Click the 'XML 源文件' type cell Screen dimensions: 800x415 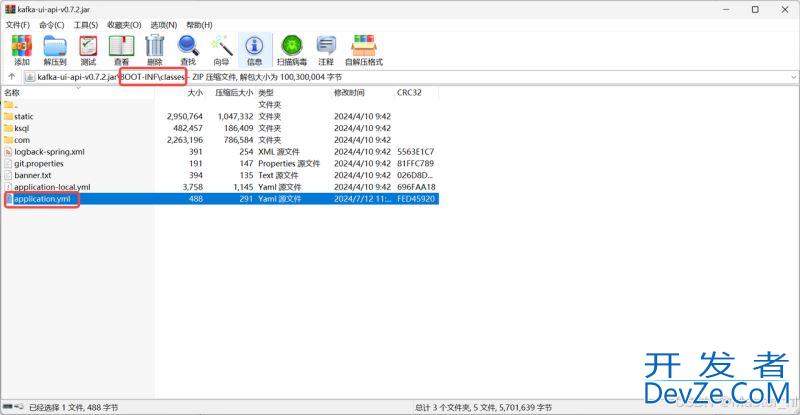click(279, 152)
